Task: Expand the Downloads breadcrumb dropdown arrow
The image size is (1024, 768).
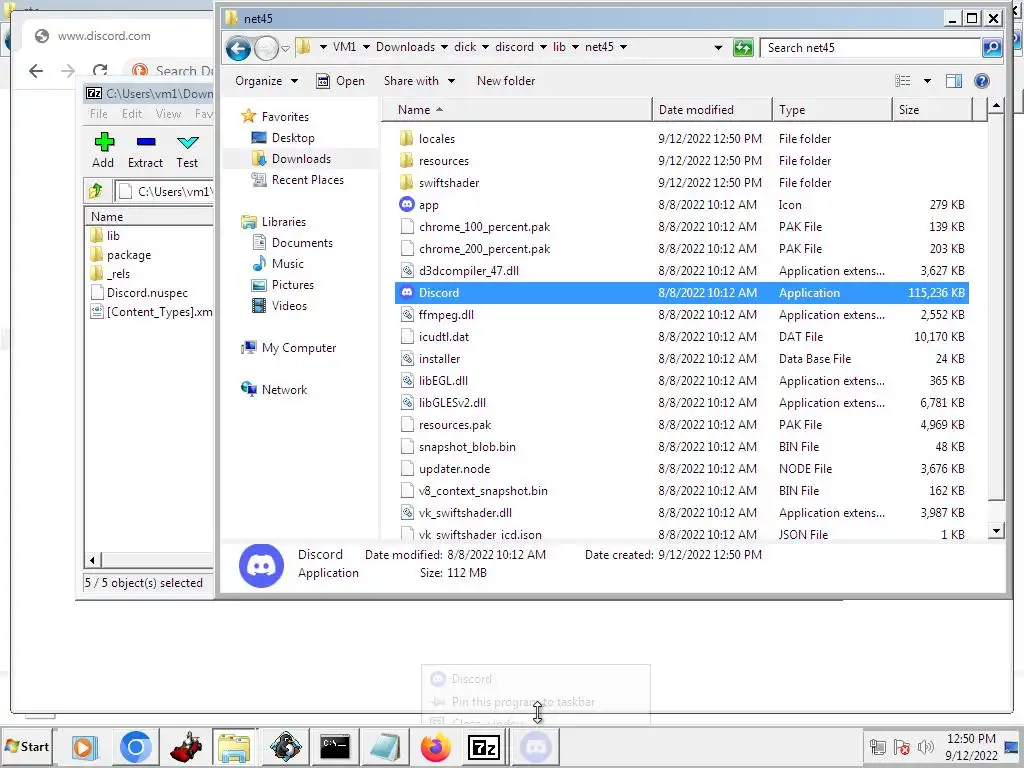Action: pos(444,47)
